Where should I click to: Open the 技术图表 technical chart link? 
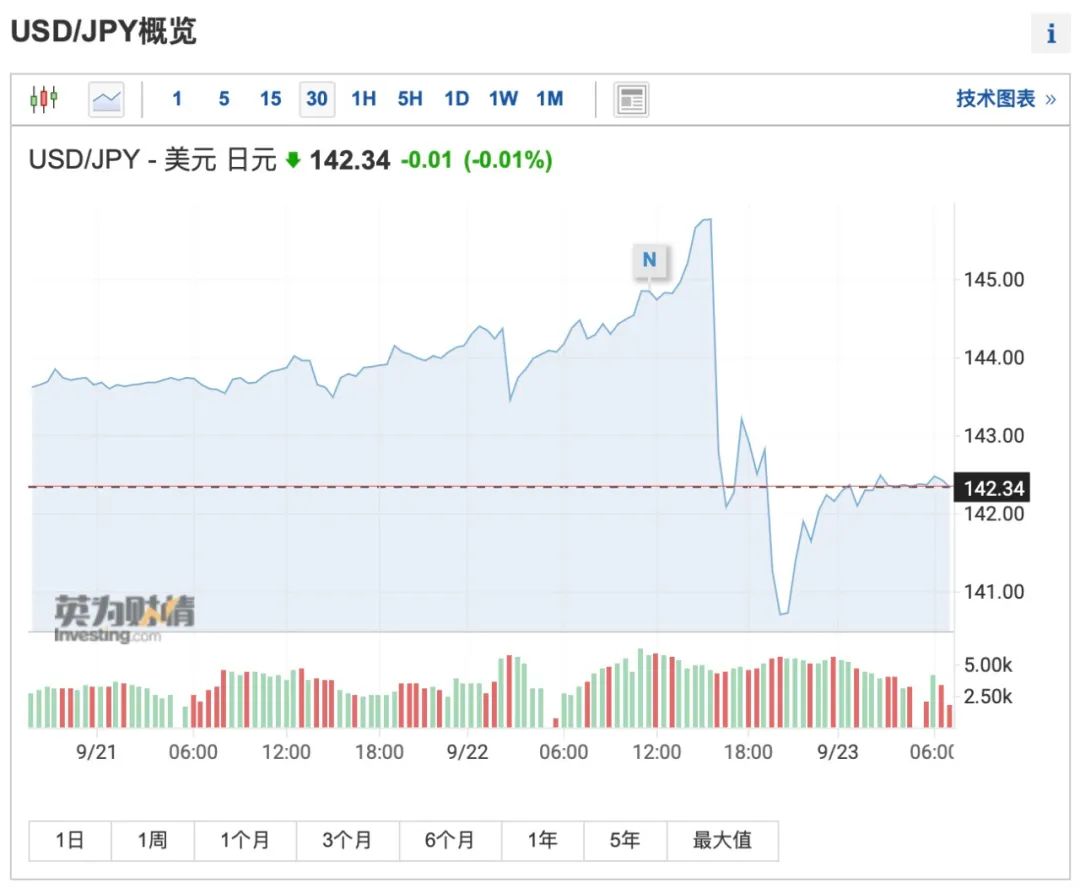1004,99
